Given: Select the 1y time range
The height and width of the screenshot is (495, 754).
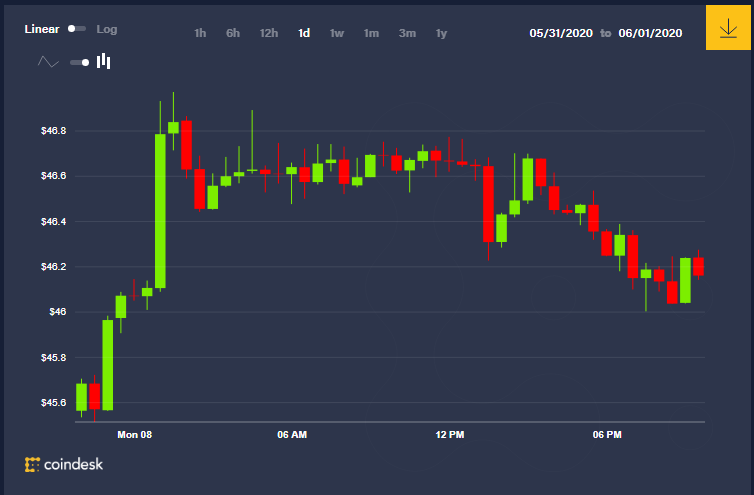Looking at the screenshot, I should coord(441,33).
